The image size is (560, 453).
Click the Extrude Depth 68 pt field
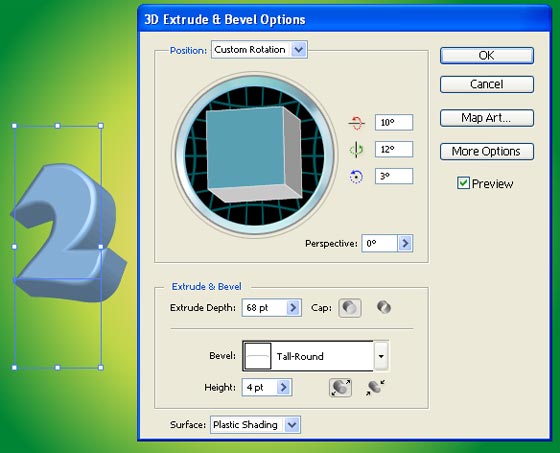(264, 308)
